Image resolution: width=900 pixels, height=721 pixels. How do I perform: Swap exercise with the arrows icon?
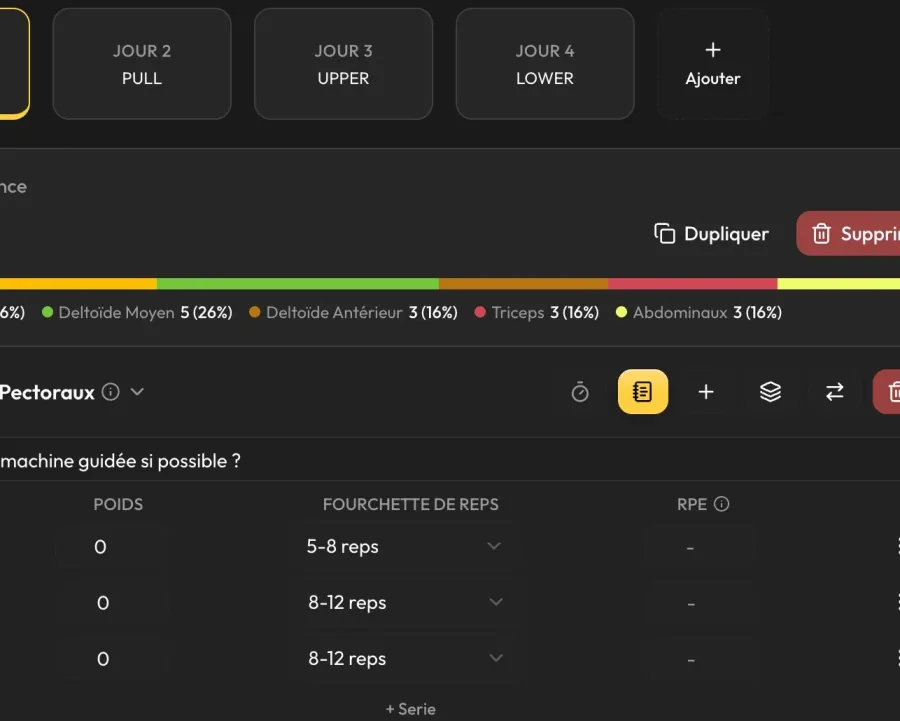(x=835, y=392)
